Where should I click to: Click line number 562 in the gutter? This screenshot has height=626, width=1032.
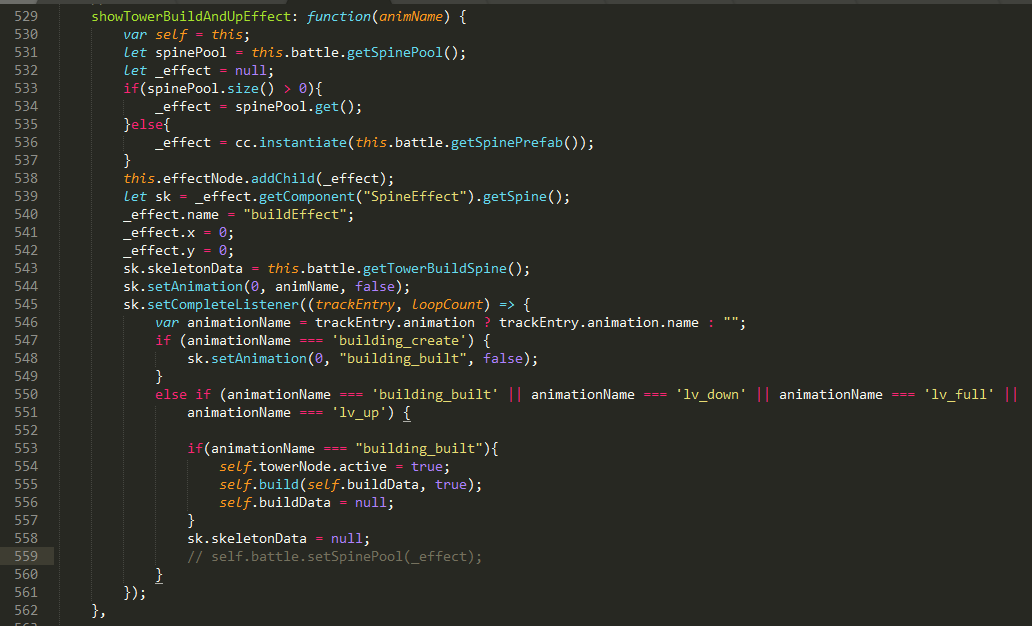[x=26, y=610]
